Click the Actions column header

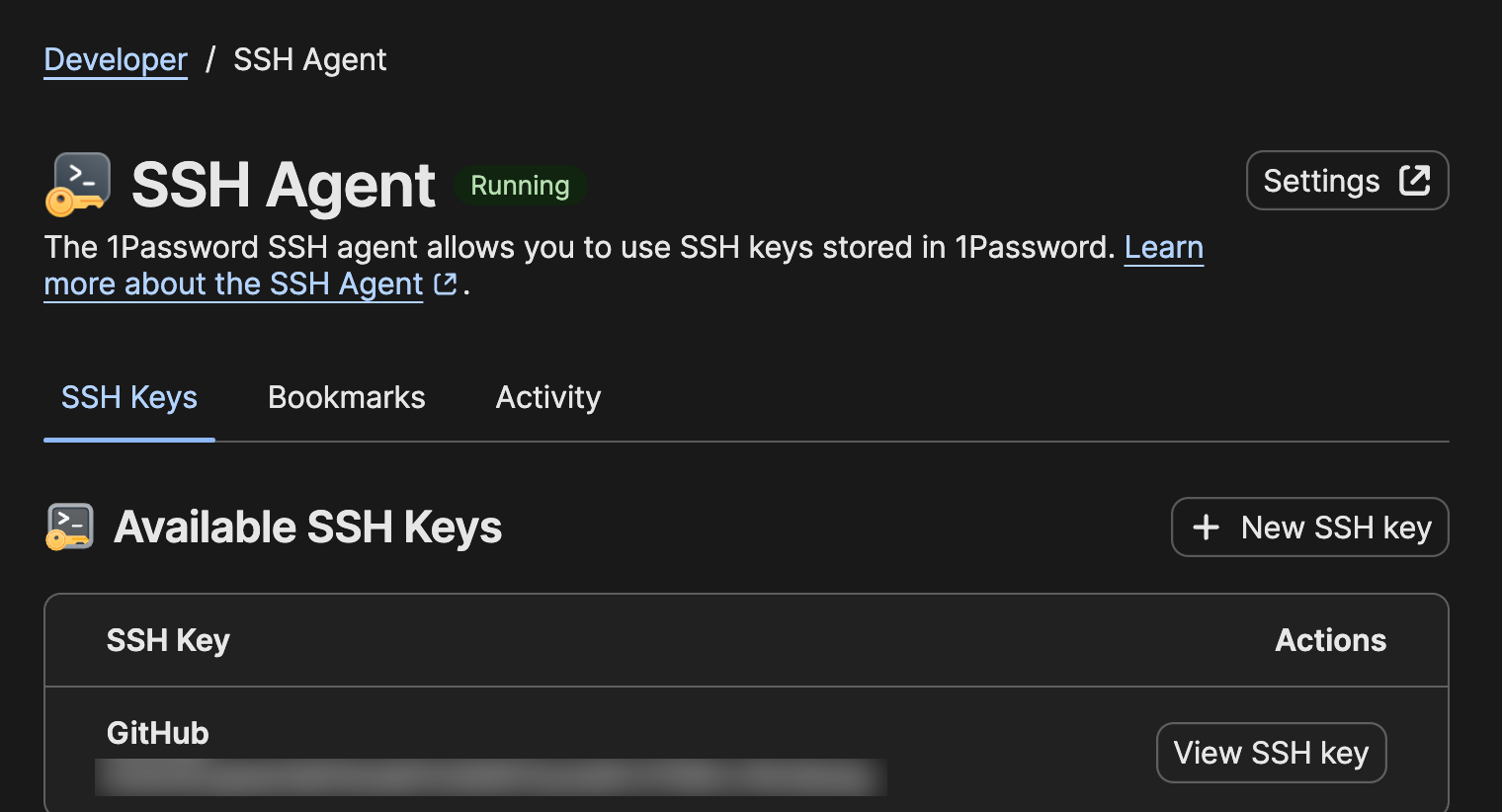pyautogui.click(x=1330, y=640)
